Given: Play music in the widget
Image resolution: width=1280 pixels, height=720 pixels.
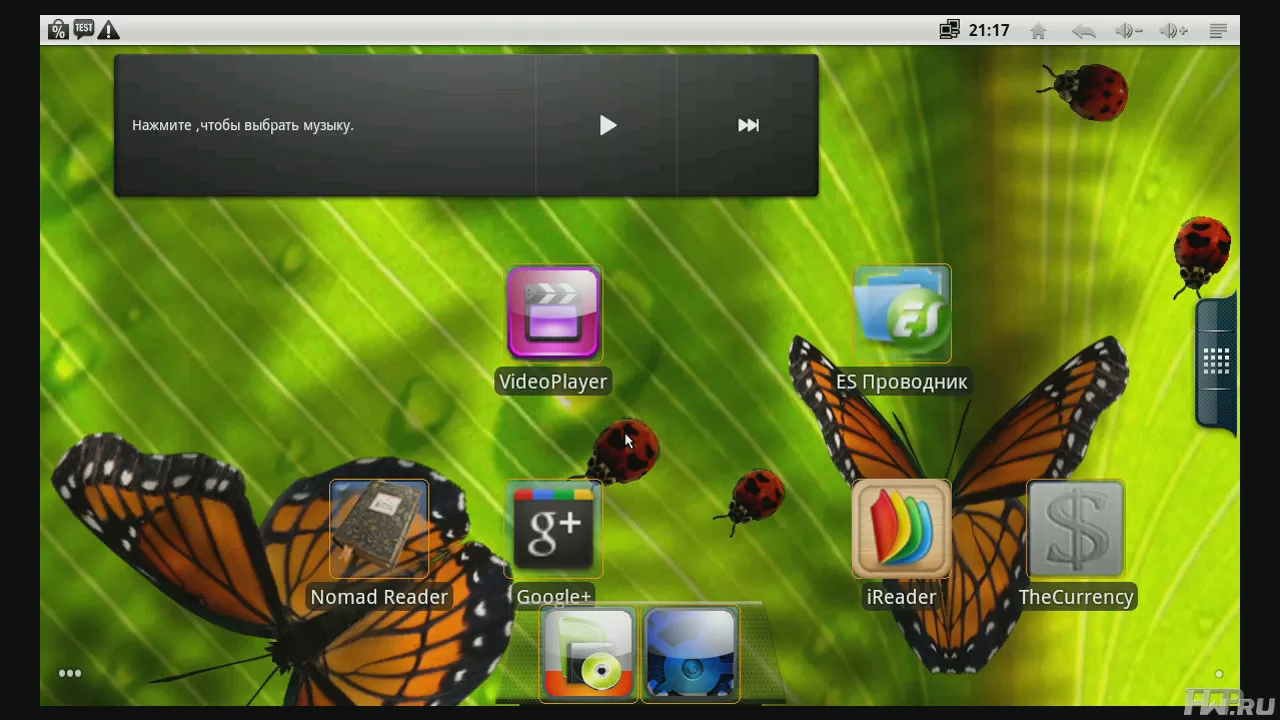Looking at the screenshot, I should click(607, 125).
